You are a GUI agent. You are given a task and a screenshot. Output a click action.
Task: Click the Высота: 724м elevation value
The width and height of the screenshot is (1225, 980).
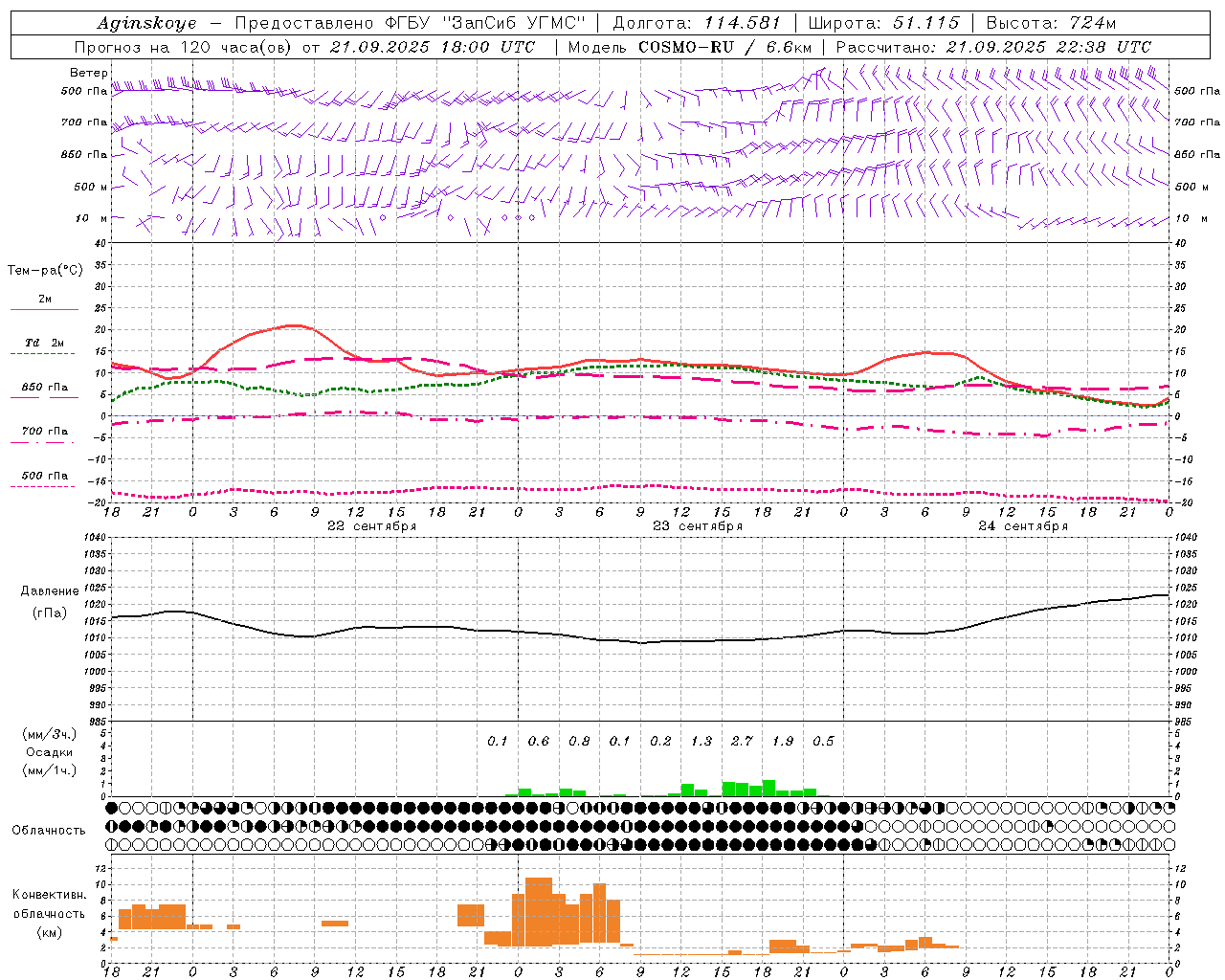click(1051, 23)
